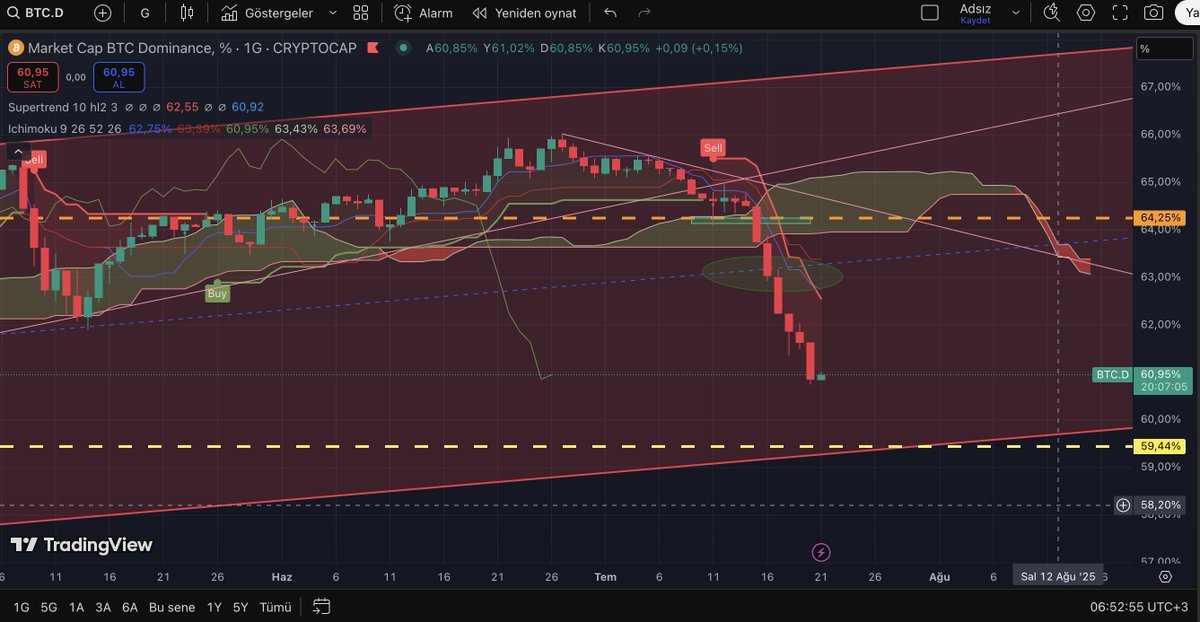Collapse the indicator legend arrow
The width and height of the screenshot is (1200, 622).
(x=17, y=152)
